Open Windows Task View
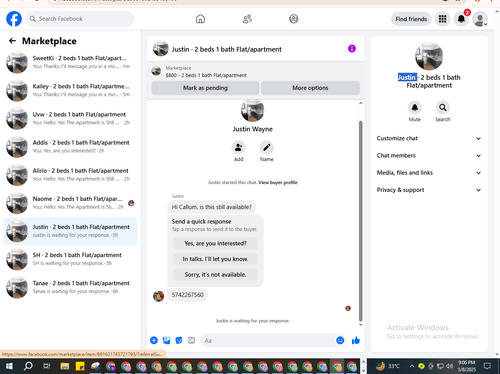Screen dimensions: 500x374 point(46,366)
